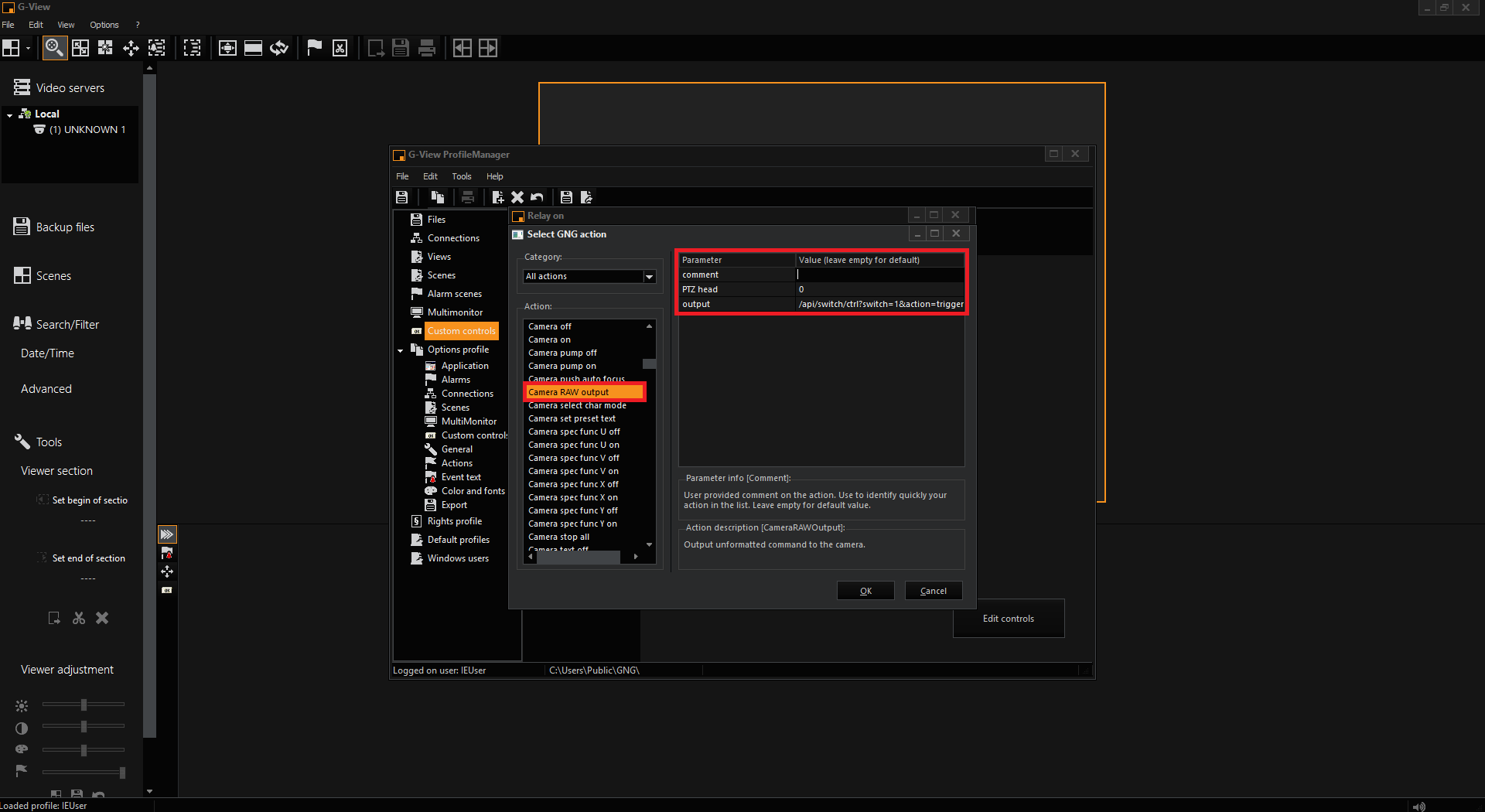The width and height of the screenshot is (1485, 812).
Task: Select the magnifier zoom tool in main toolbar
Action: [53, 48]
